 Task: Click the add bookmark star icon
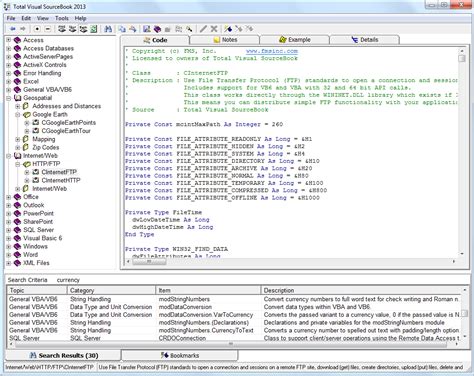tap(228, 29)
